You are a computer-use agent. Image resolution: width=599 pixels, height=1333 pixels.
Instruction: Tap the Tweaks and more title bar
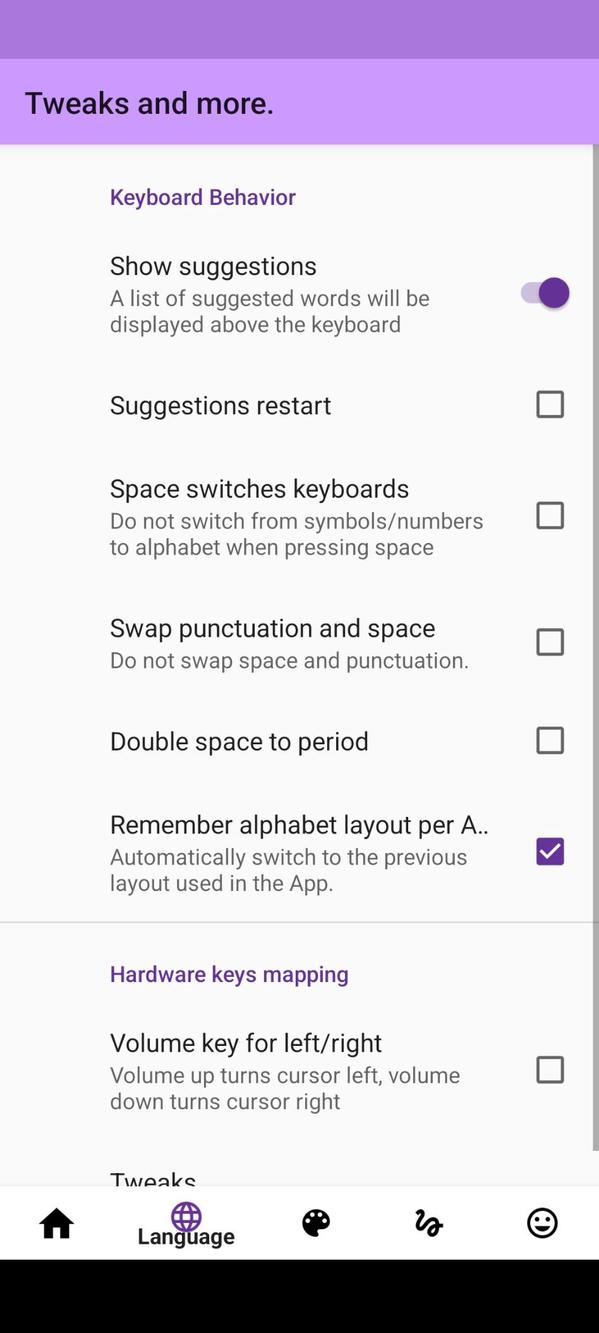148,102
